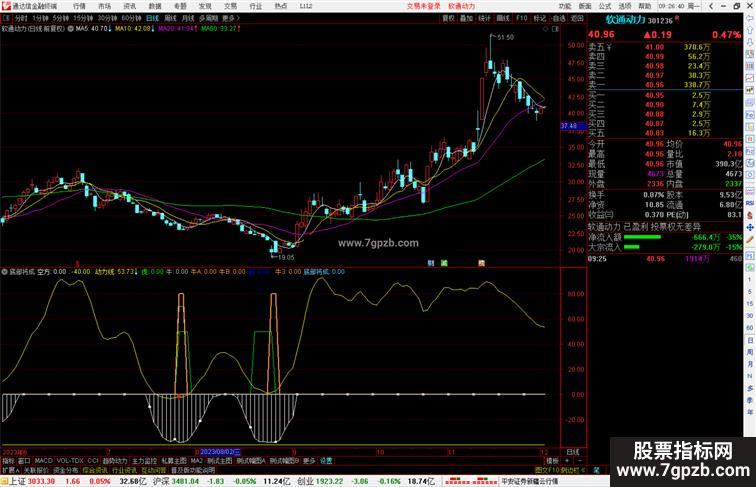Click the 设置 button in indicator row

[326, 461]
